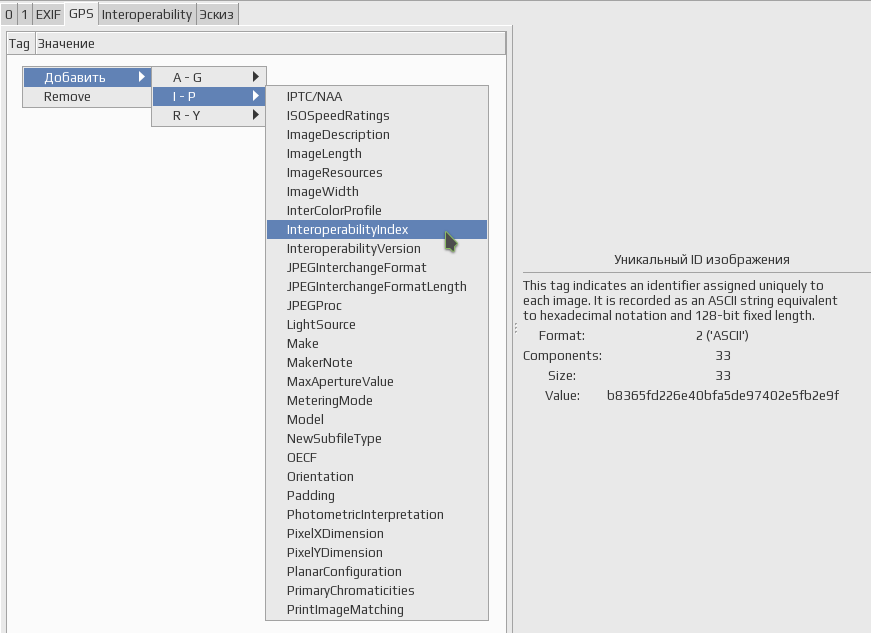Add the ImageWidth tag

point(377,192)
